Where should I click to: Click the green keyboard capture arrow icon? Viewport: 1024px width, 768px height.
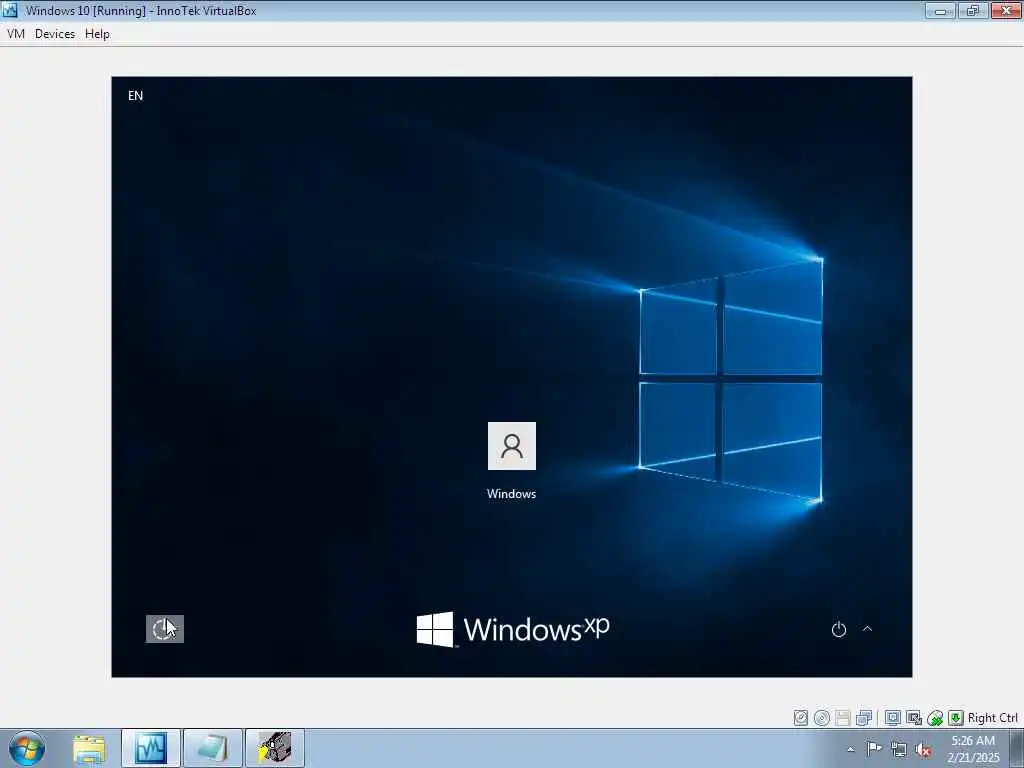pyautogui.click(x=955, y=718)
